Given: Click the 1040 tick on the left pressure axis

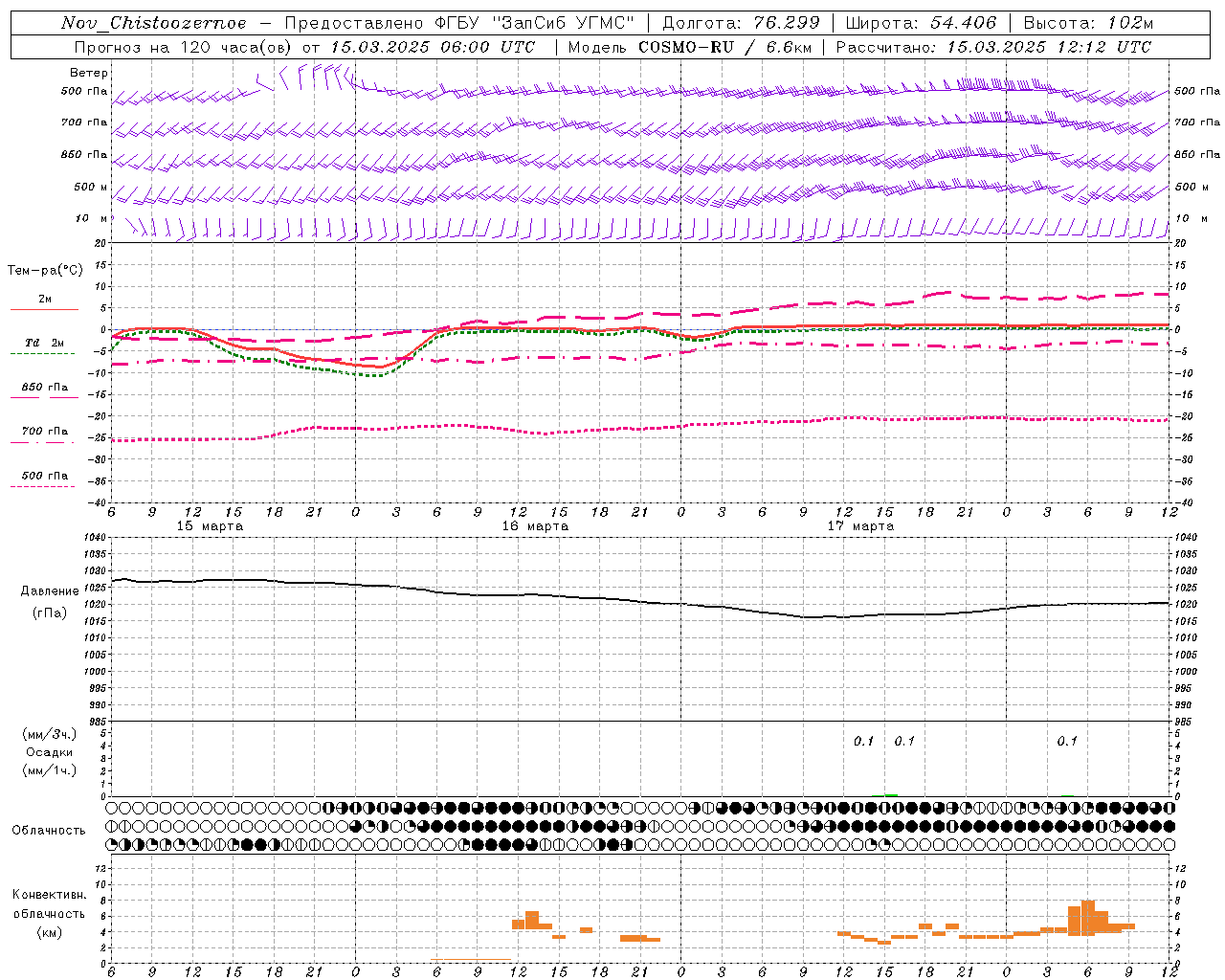Looking at the screenshot, I should [93, 538].
